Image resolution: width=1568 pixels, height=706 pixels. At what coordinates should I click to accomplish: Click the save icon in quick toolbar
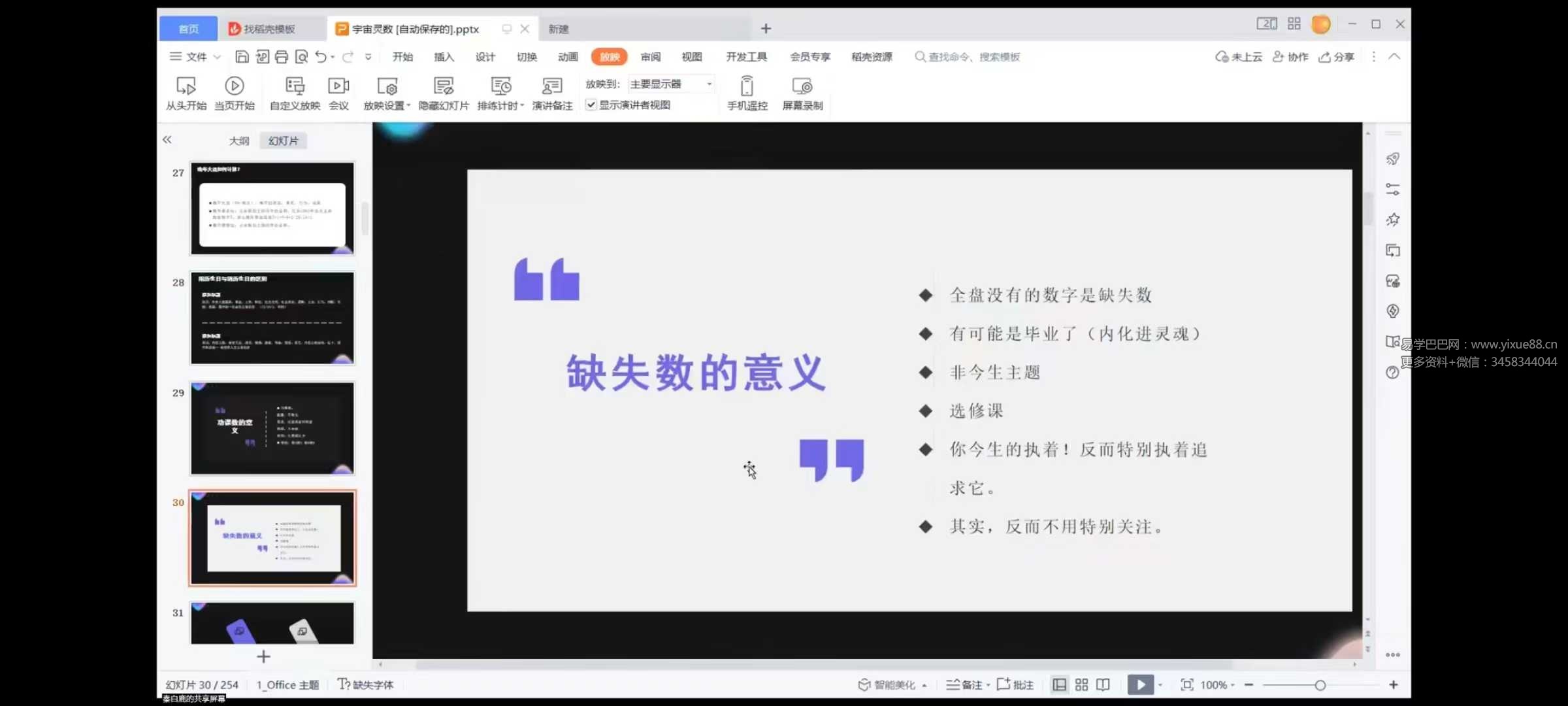(x=242, y=57)
